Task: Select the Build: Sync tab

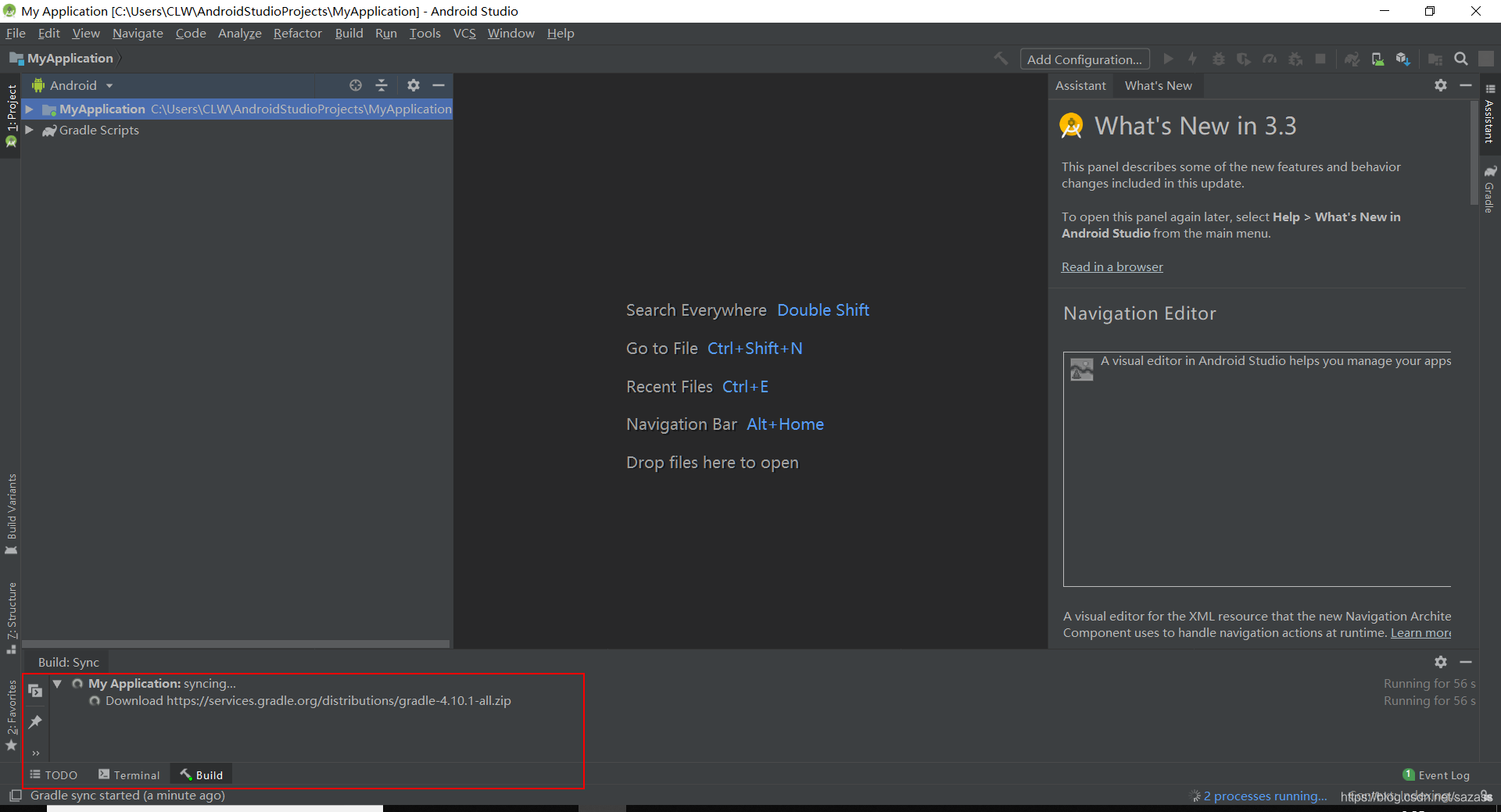Action: (69, 662)
